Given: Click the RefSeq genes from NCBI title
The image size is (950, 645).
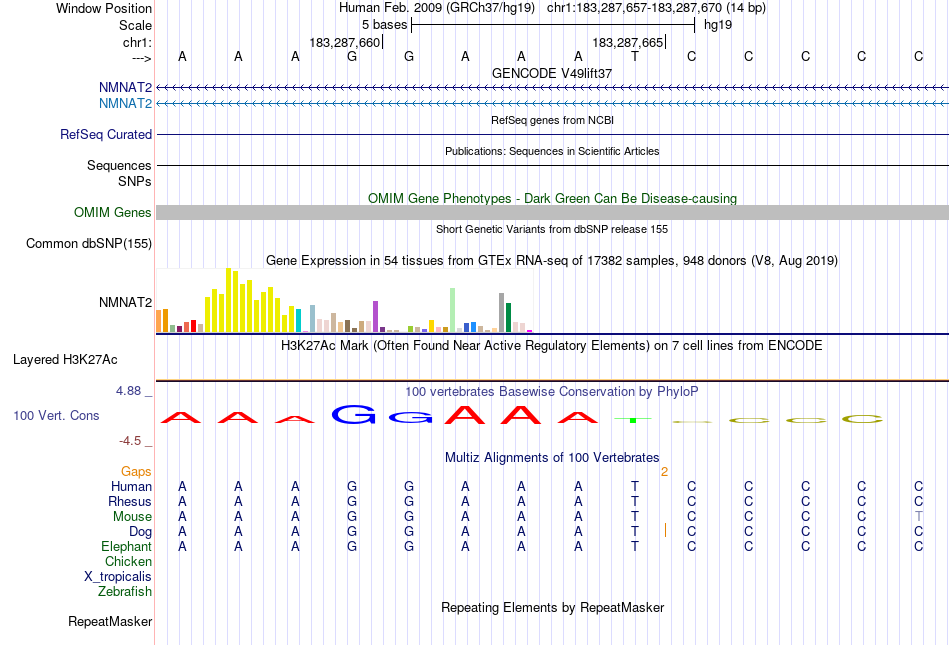Looking at the screenshot, I should pos(553,121).
